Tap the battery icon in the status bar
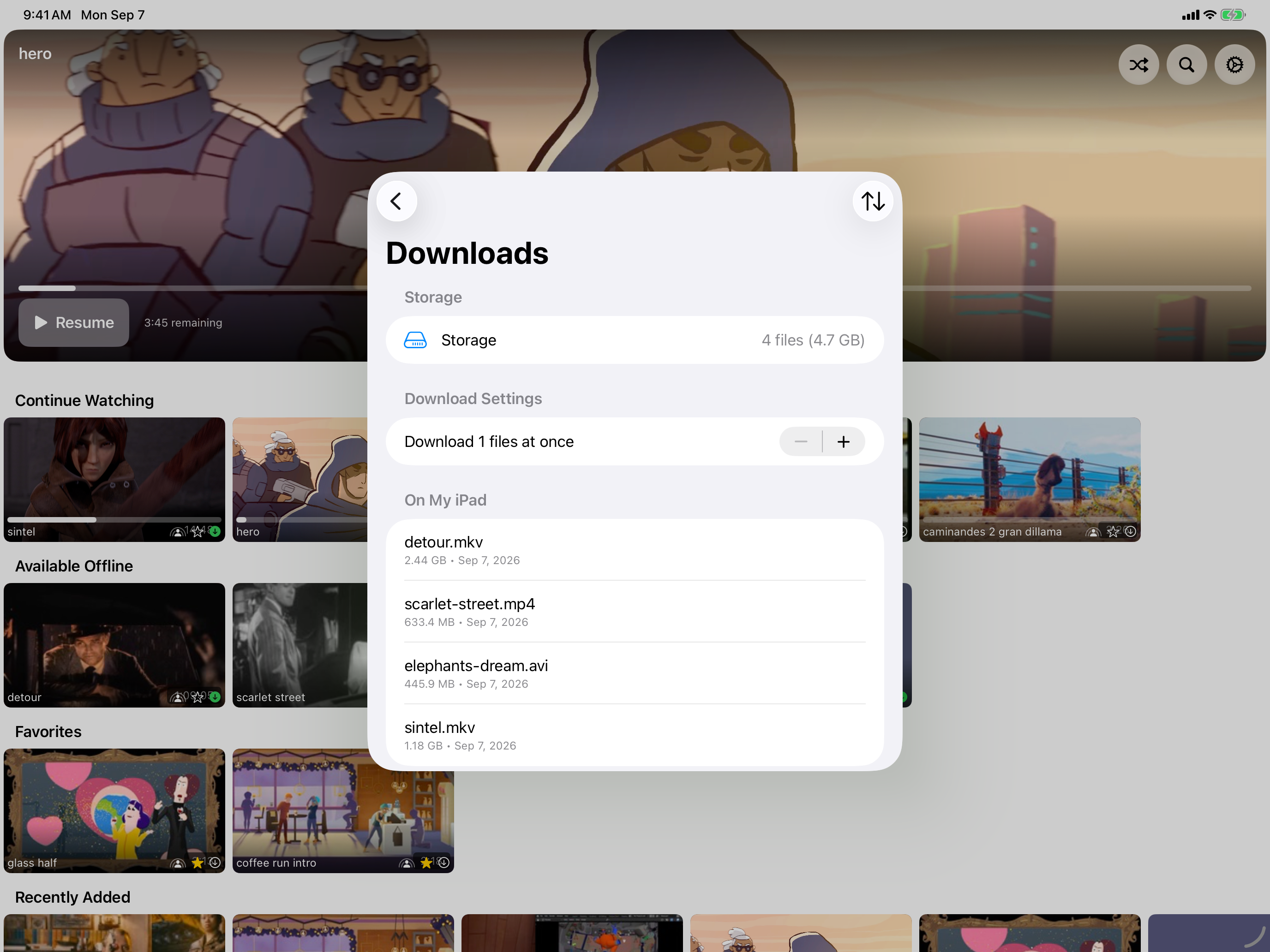Viewport: 1270px width, 952px height. point(1233,15)
